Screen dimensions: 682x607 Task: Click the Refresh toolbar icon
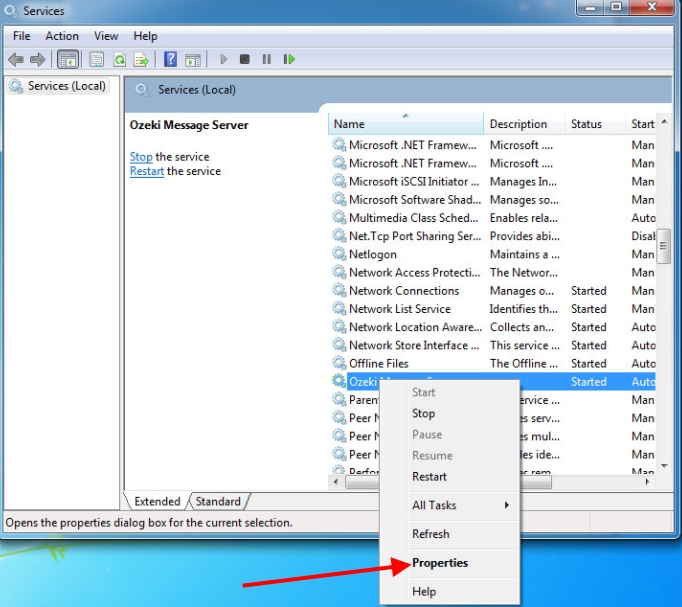pos(119,60)
